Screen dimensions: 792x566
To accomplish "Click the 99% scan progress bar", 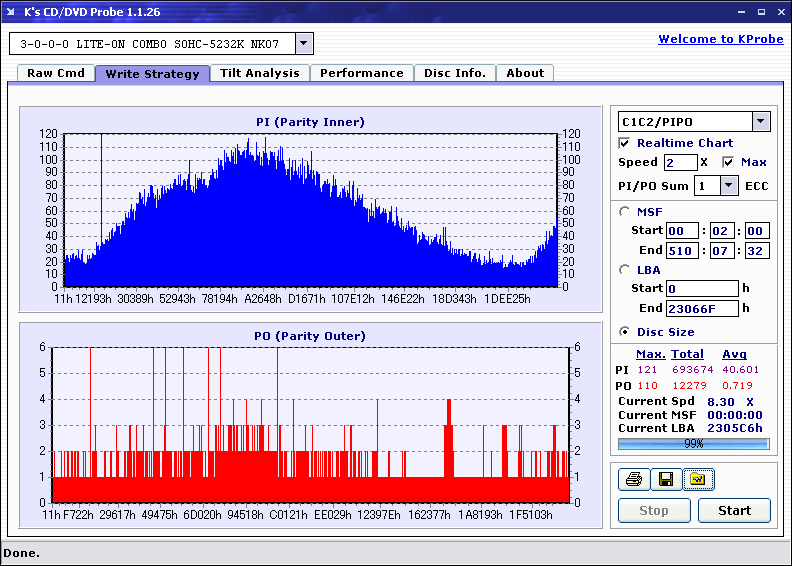I will 693,443.
